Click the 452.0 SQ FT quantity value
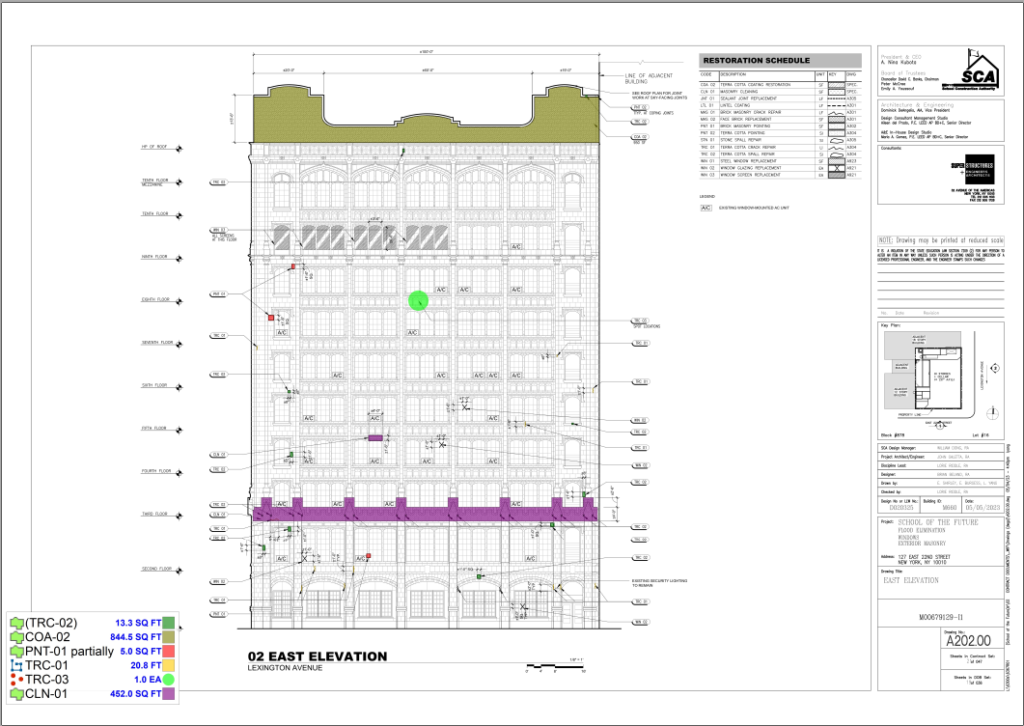This screenshot has height=726, width=1024. pyautogui.click(x=133, y=693)
